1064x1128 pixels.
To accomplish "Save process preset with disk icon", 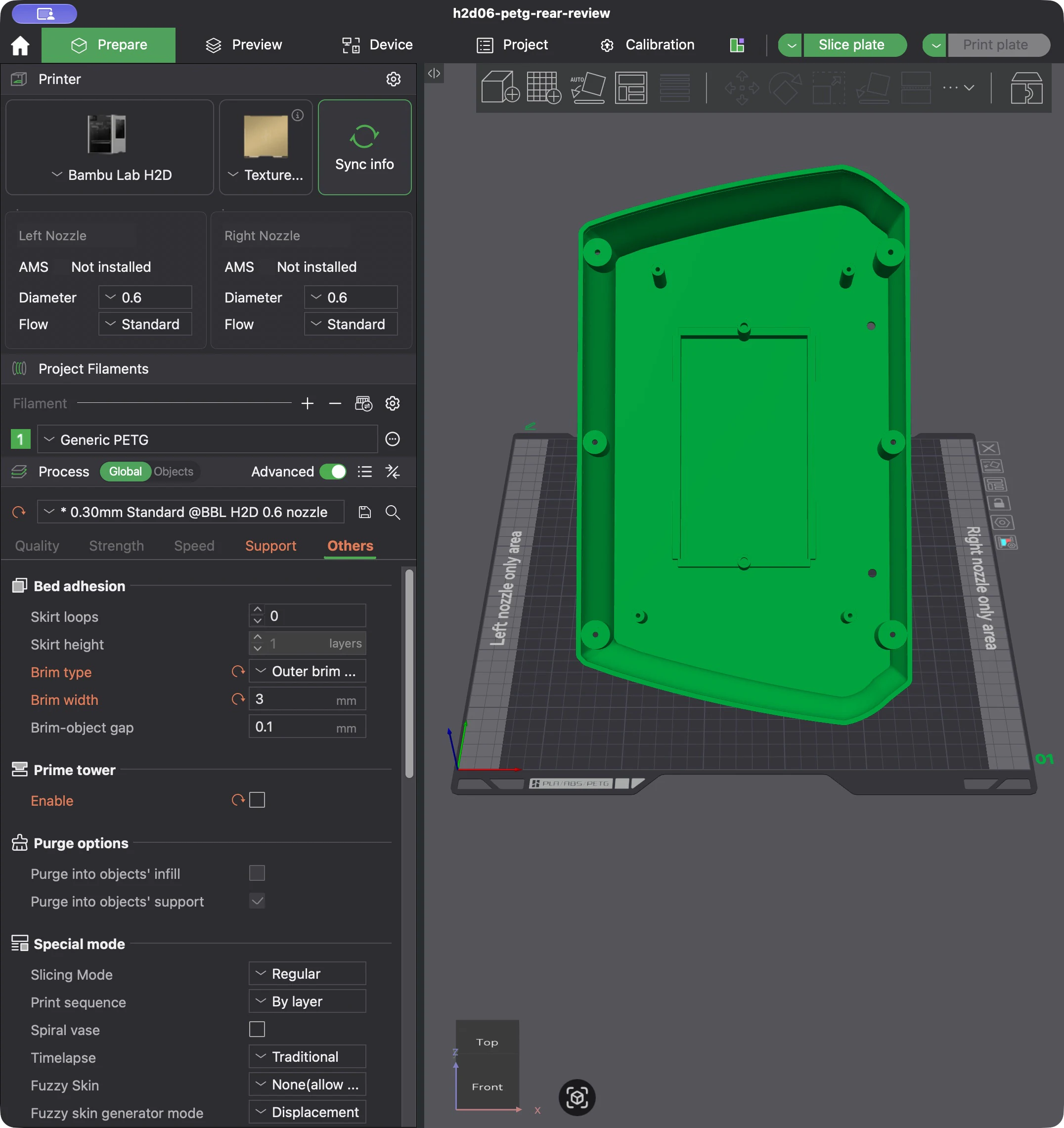I will [365, 513].
